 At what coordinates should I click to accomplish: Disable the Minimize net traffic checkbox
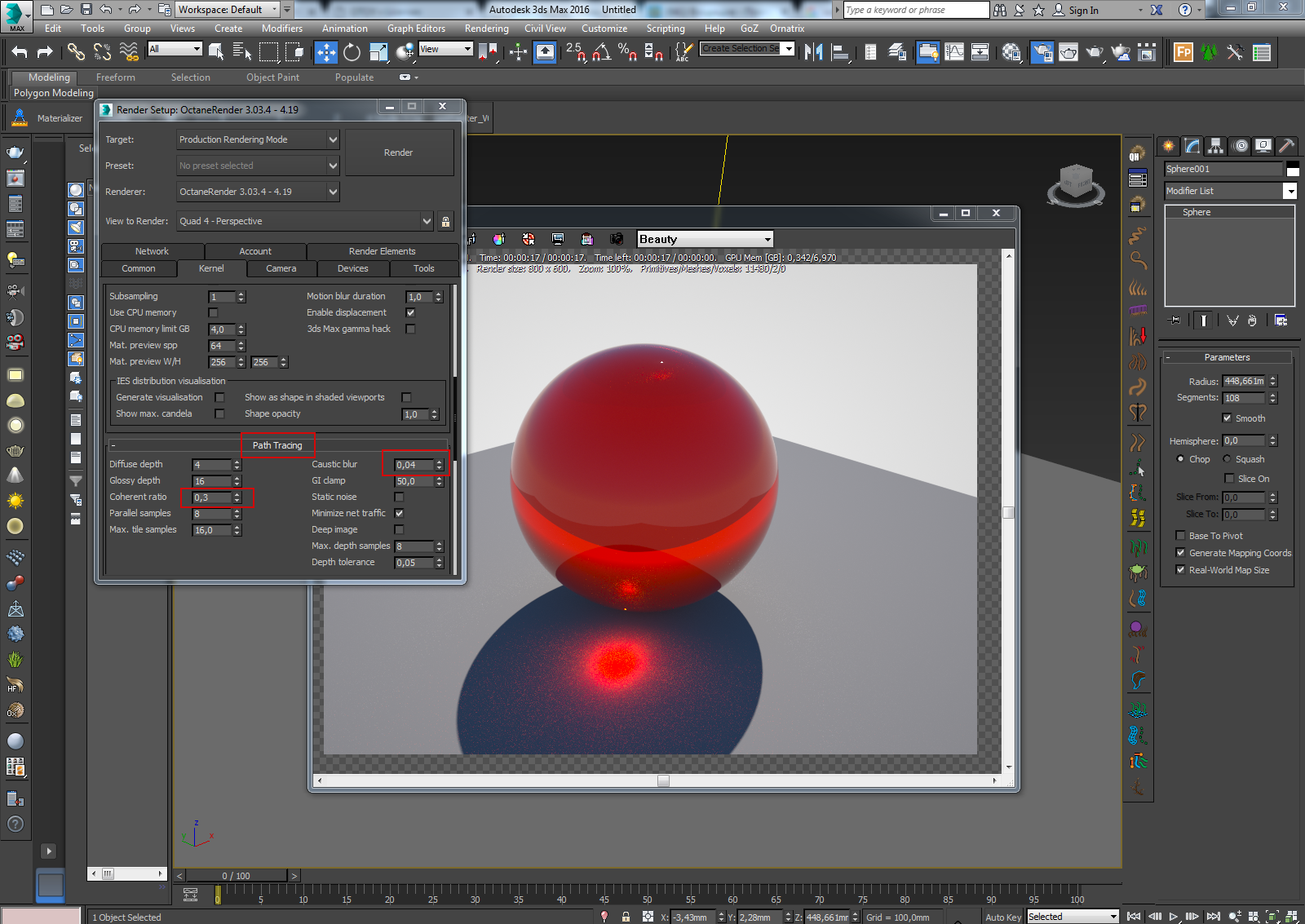[x=399, y=513]
